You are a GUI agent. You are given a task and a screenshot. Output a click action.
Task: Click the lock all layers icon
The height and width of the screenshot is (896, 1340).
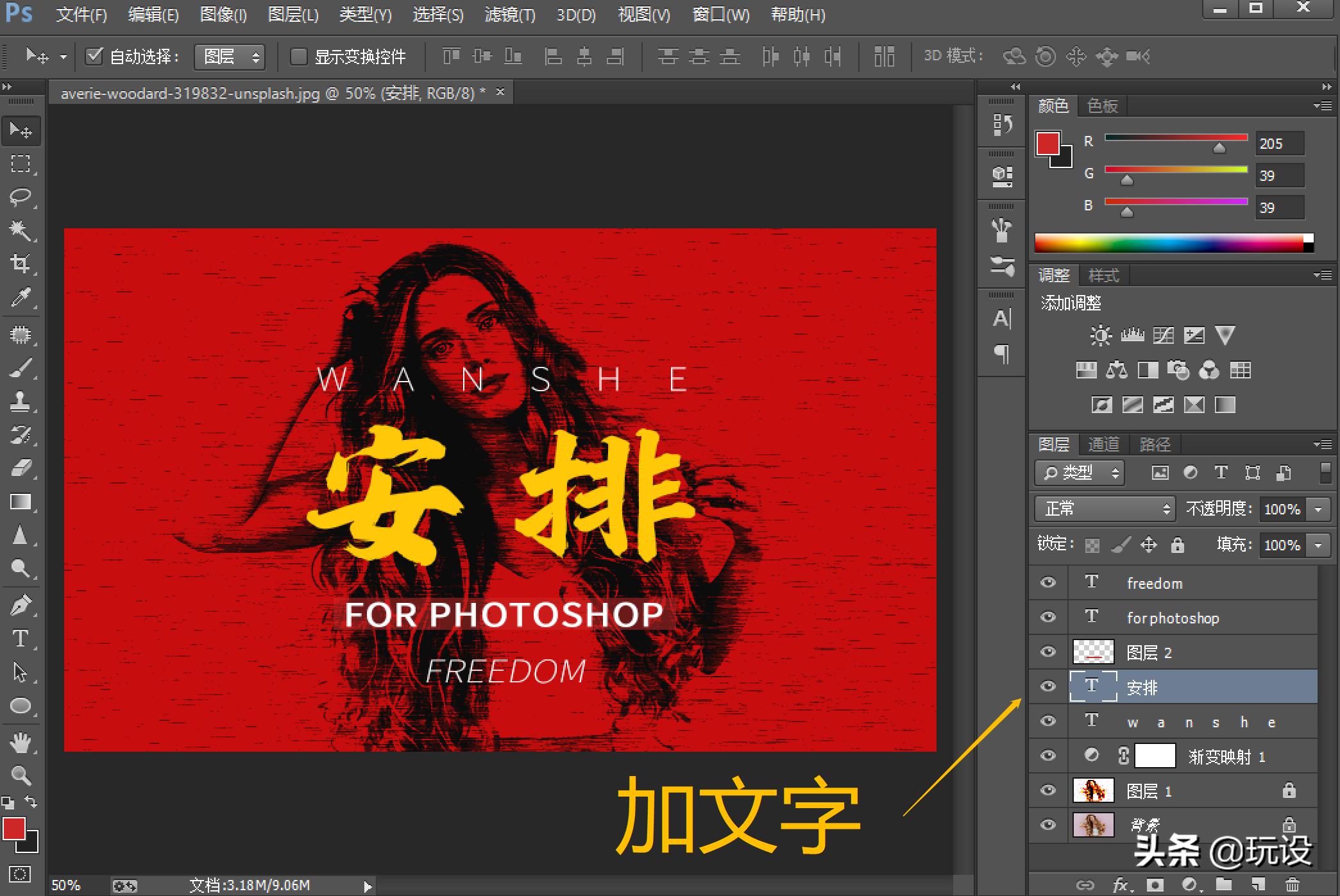click(x=1177, y=545)
